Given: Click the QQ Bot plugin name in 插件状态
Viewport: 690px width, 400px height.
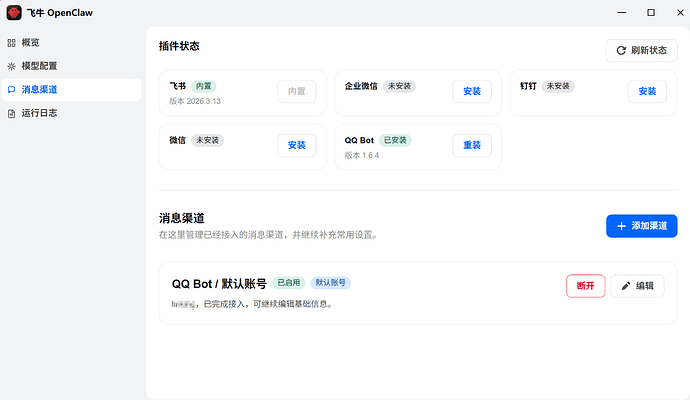Looking at the screenshot, I should point(359,140).
